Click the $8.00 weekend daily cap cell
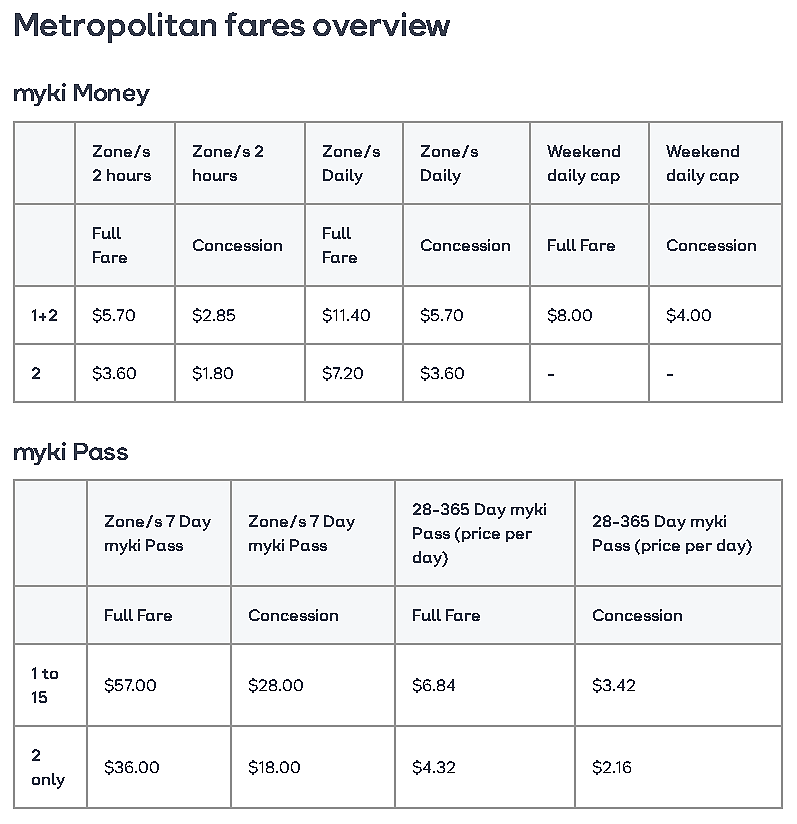 pos(589,315)
